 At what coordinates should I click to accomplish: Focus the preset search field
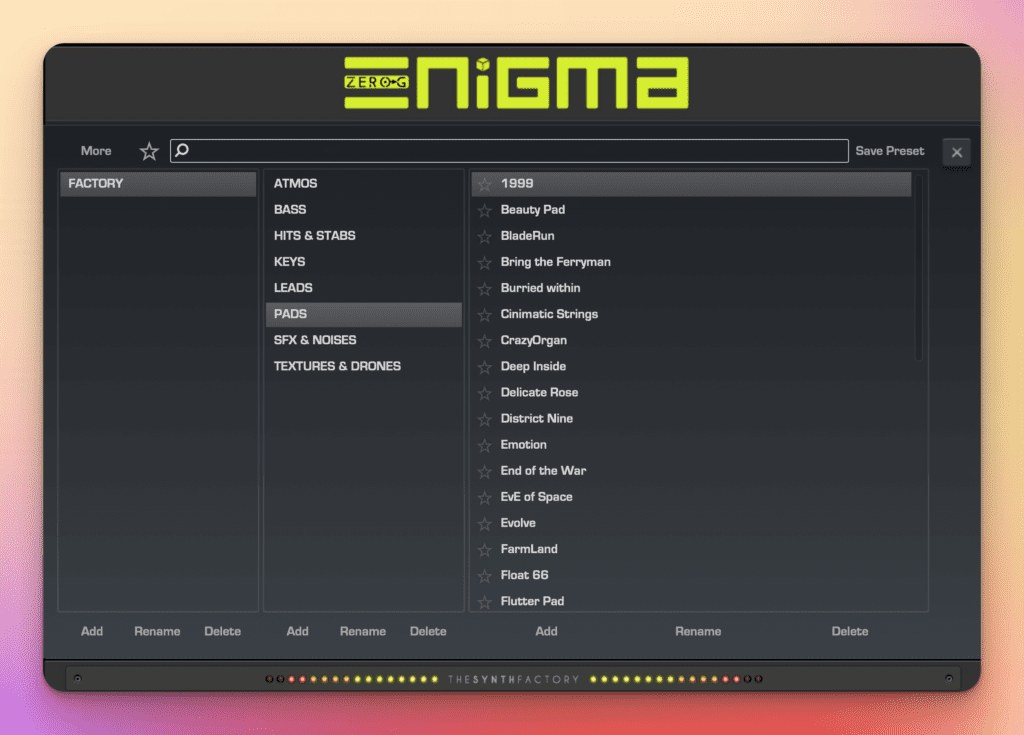click(x=509, y=151)
